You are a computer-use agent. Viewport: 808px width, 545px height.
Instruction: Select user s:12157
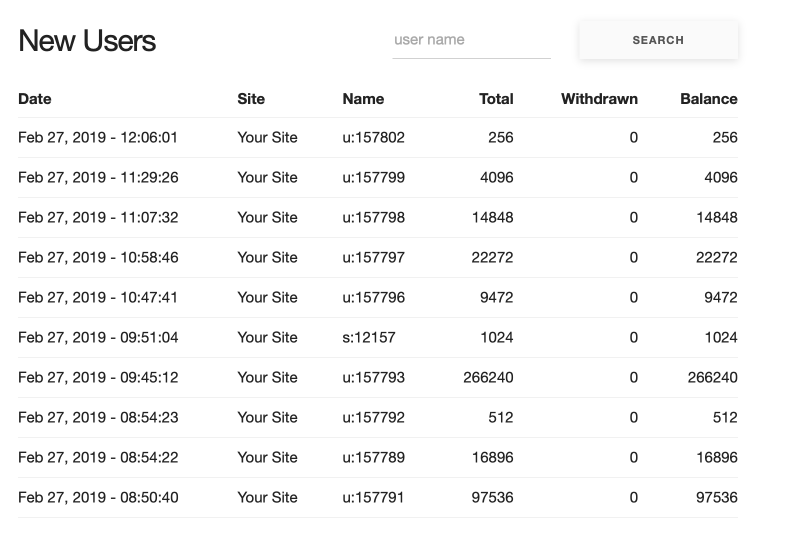click(369, 337)
